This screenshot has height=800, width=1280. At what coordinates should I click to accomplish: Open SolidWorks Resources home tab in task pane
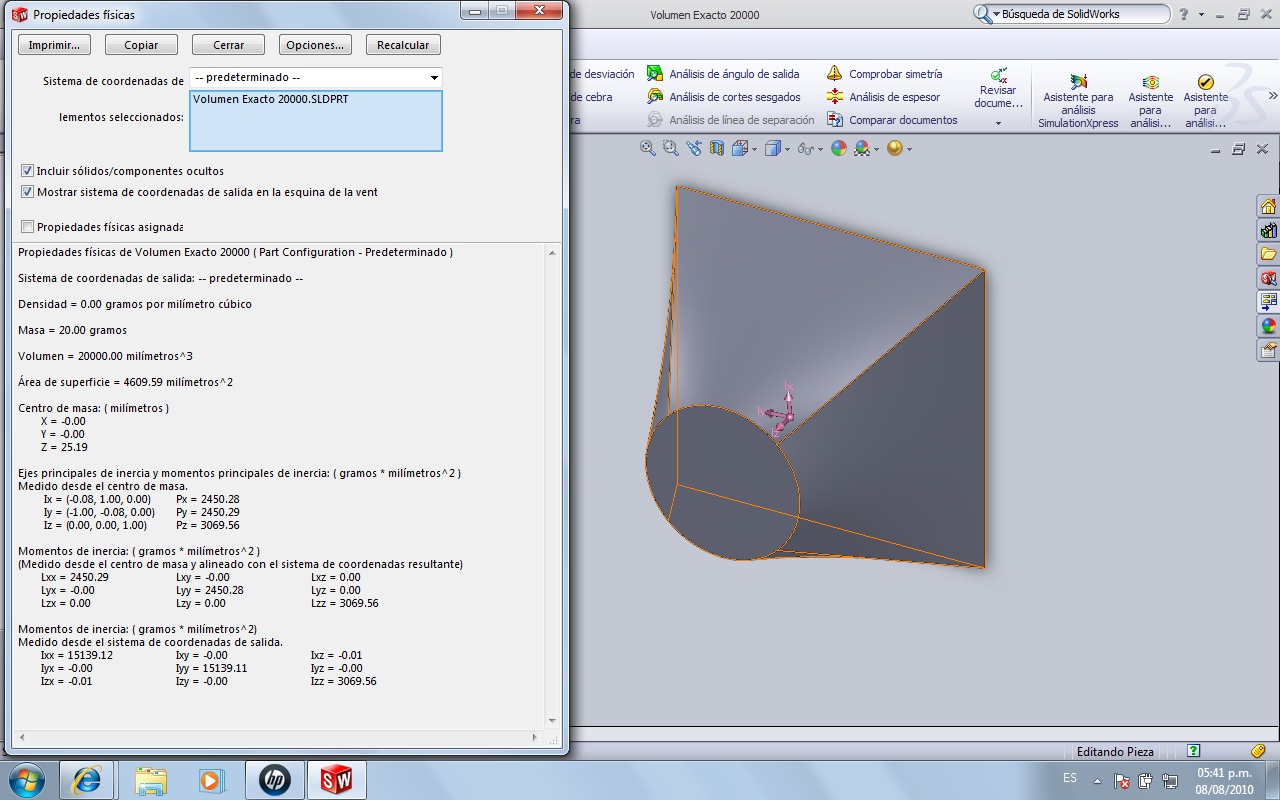click(1268, 206)
